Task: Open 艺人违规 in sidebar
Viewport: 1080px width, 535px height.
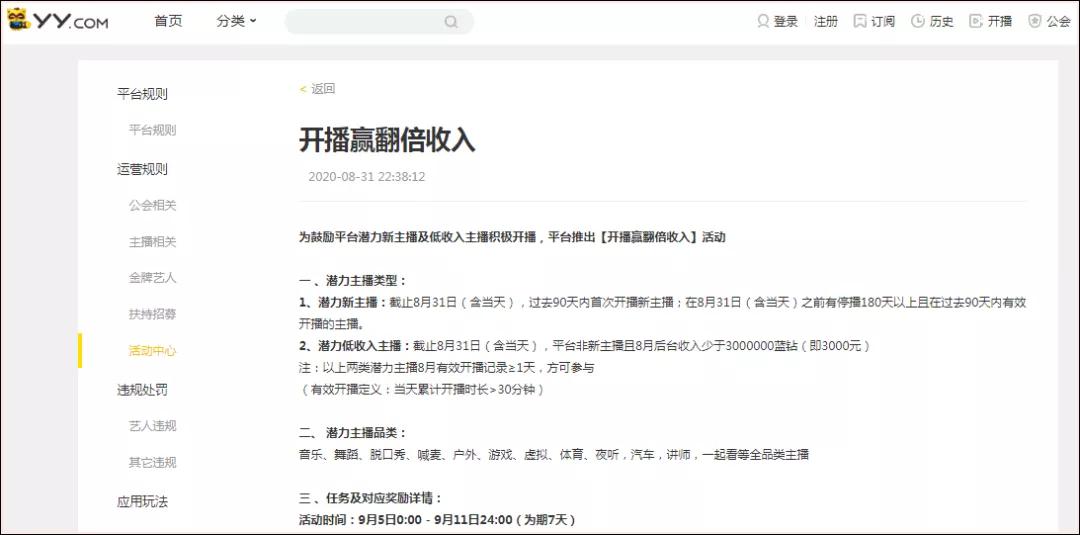Action: 152,426
